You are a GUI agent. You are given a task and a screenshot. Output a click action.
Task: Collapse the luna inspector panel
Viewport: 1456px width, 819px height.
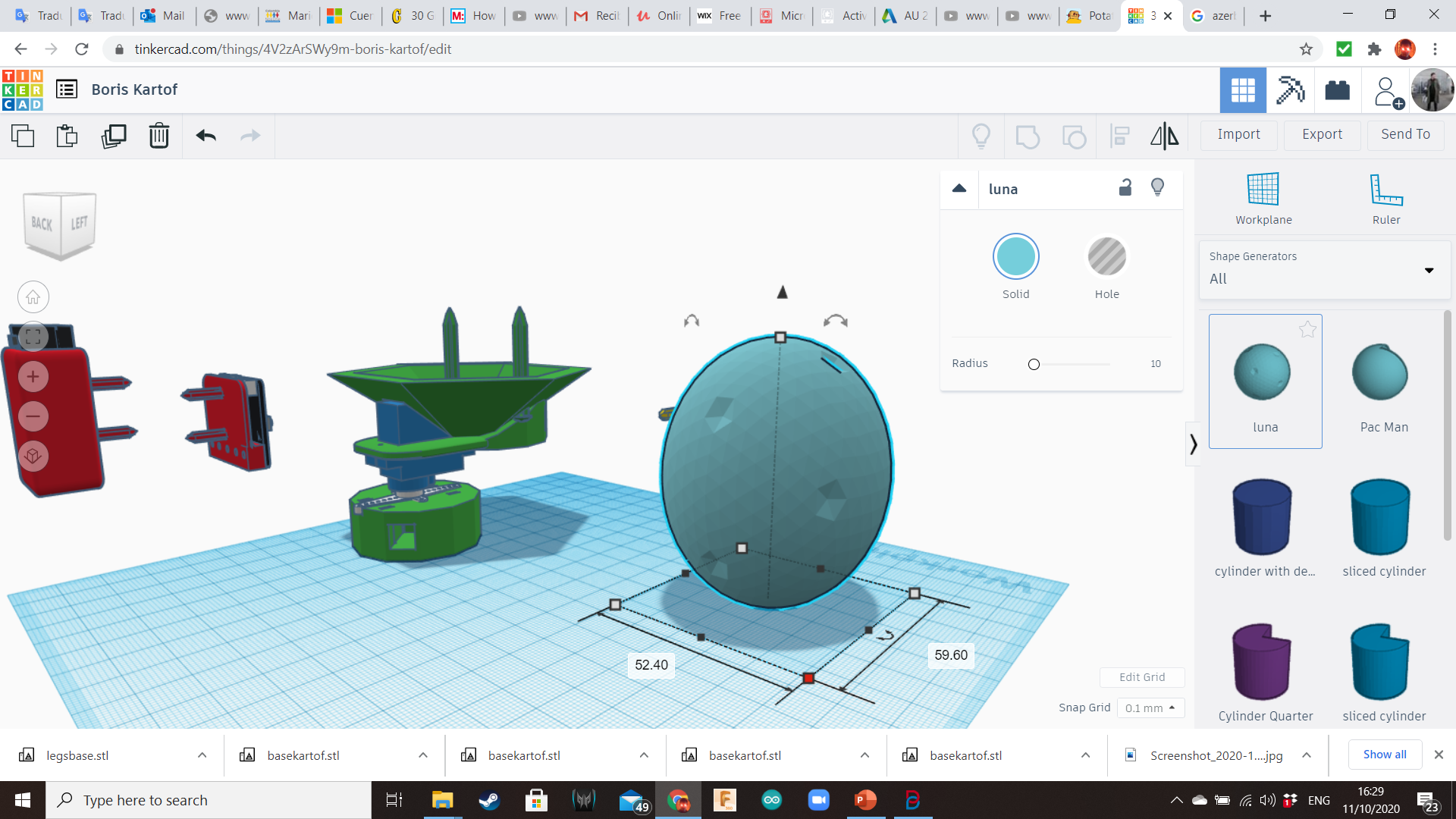[x=959, y=189]
